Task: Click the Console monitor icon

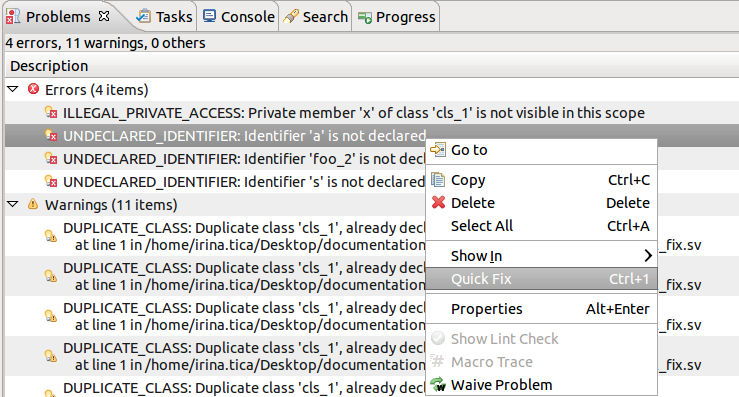Action: pyautogui.click(x=209, y=16)
